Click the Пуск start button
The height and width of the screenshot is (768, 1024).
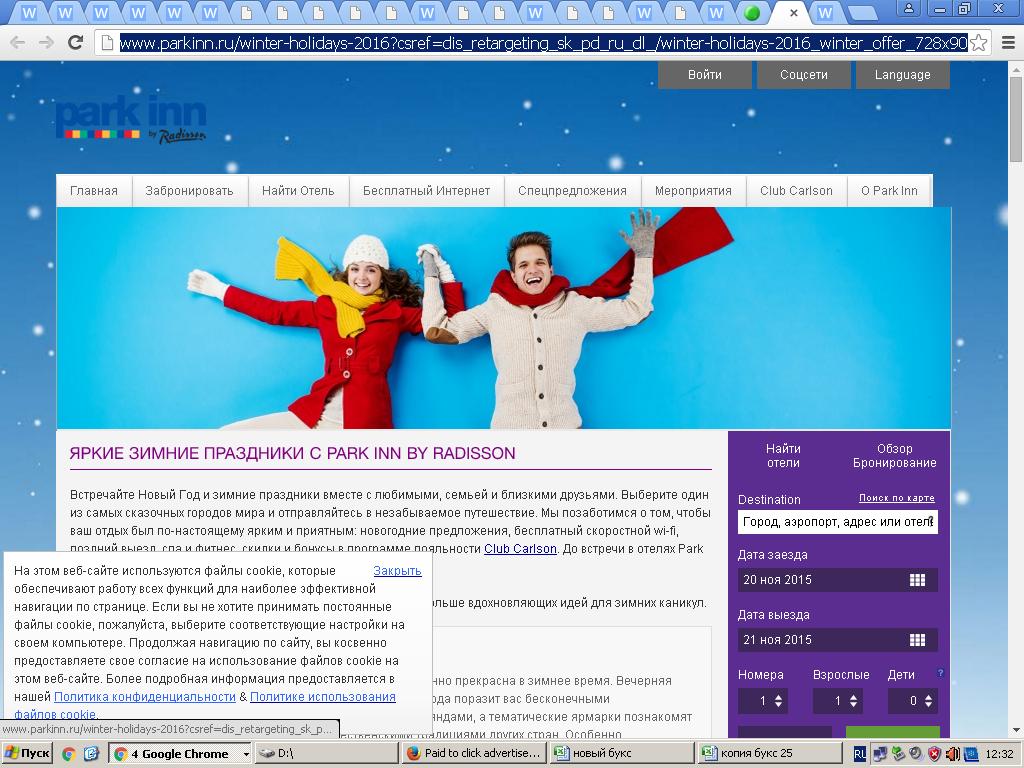27,754
